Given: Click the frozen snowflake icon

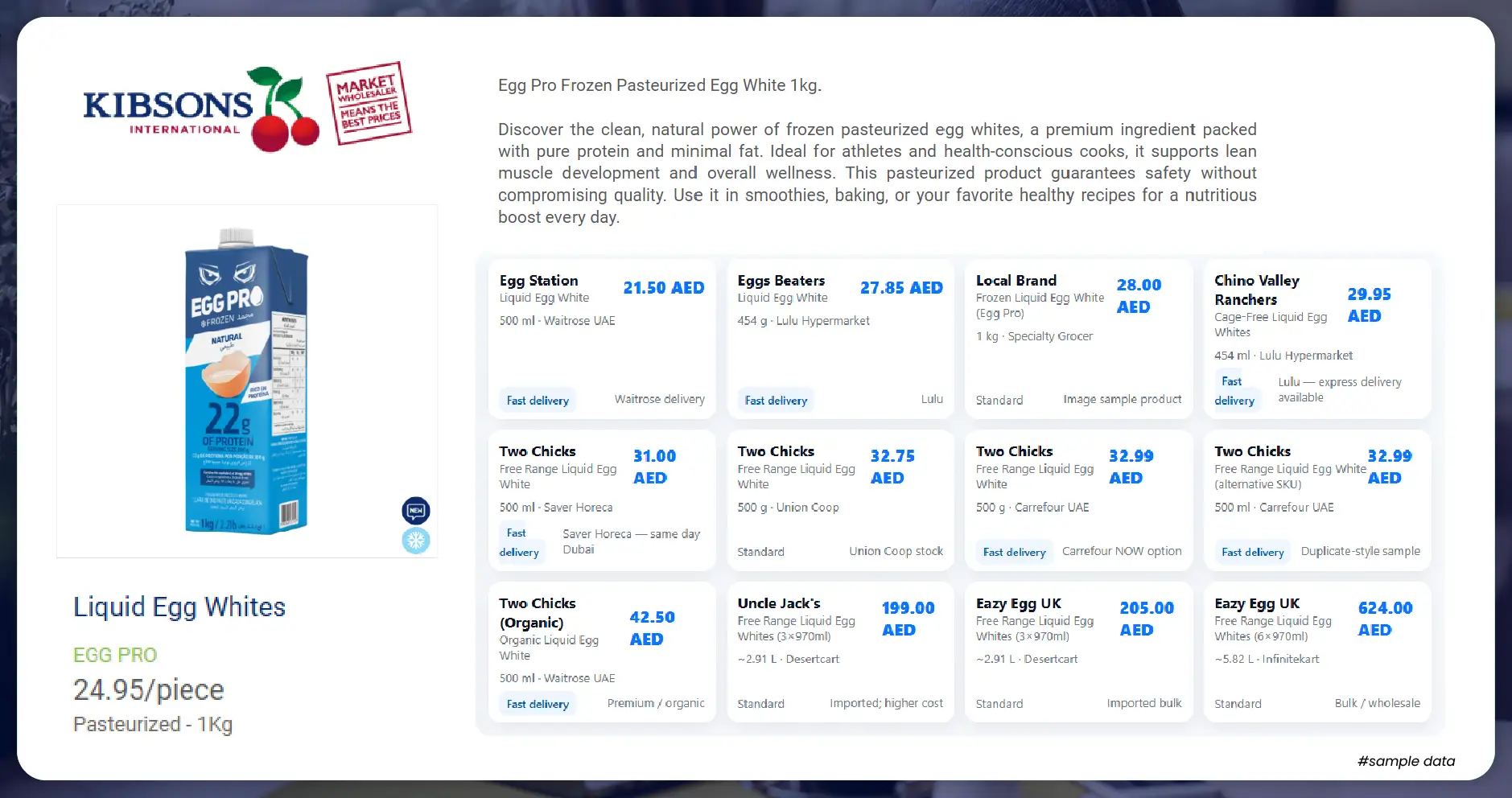Looking at the screenshot, I should pos(416,541).
